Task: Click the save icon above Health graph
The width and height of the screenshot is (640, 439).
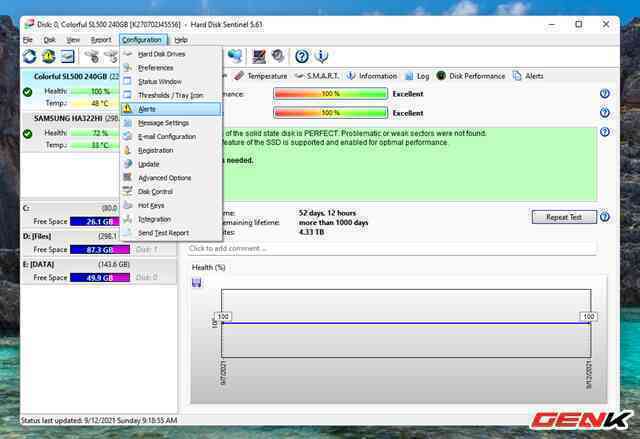Action: (x=197, y=283)
